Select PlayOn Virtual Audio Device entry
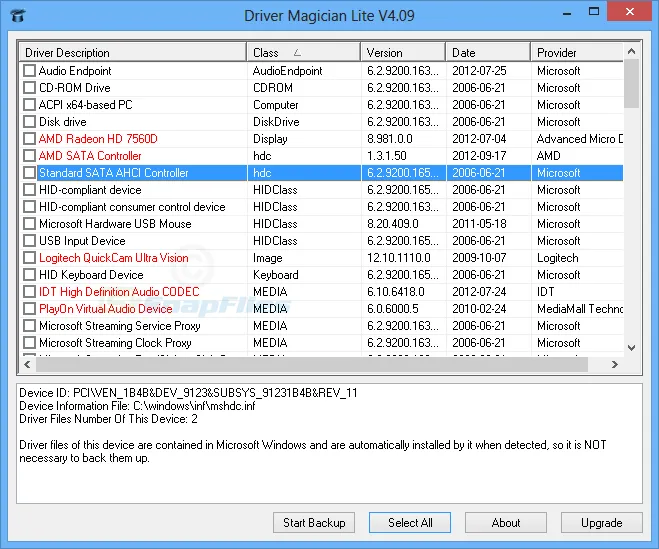Image resolution: width=659 pixels, height=549 pixels. point(105,309)
